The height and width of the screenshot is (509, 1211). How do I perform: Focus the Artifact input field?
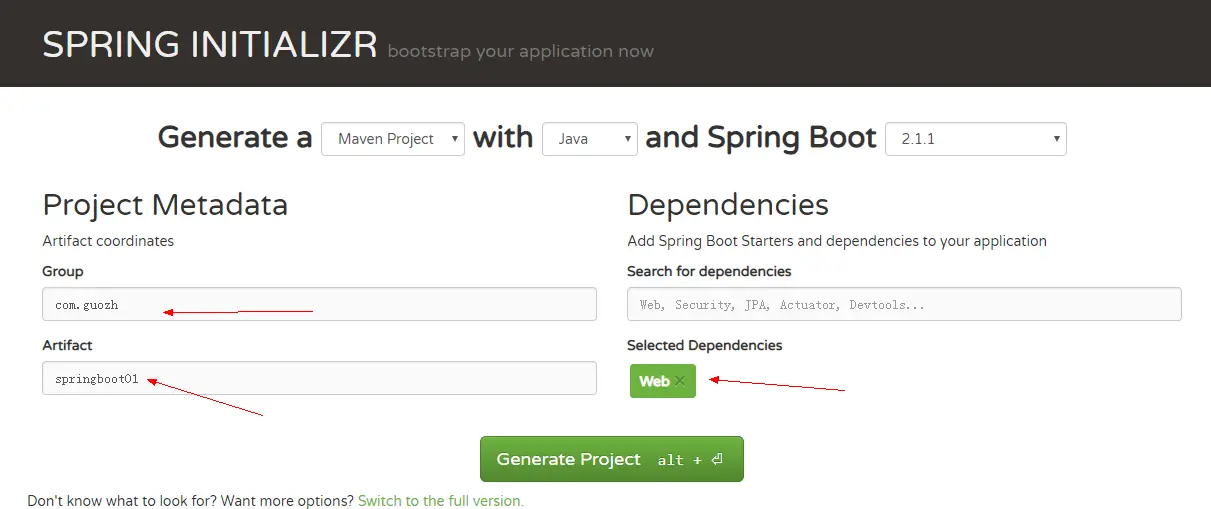coord(319,378)
